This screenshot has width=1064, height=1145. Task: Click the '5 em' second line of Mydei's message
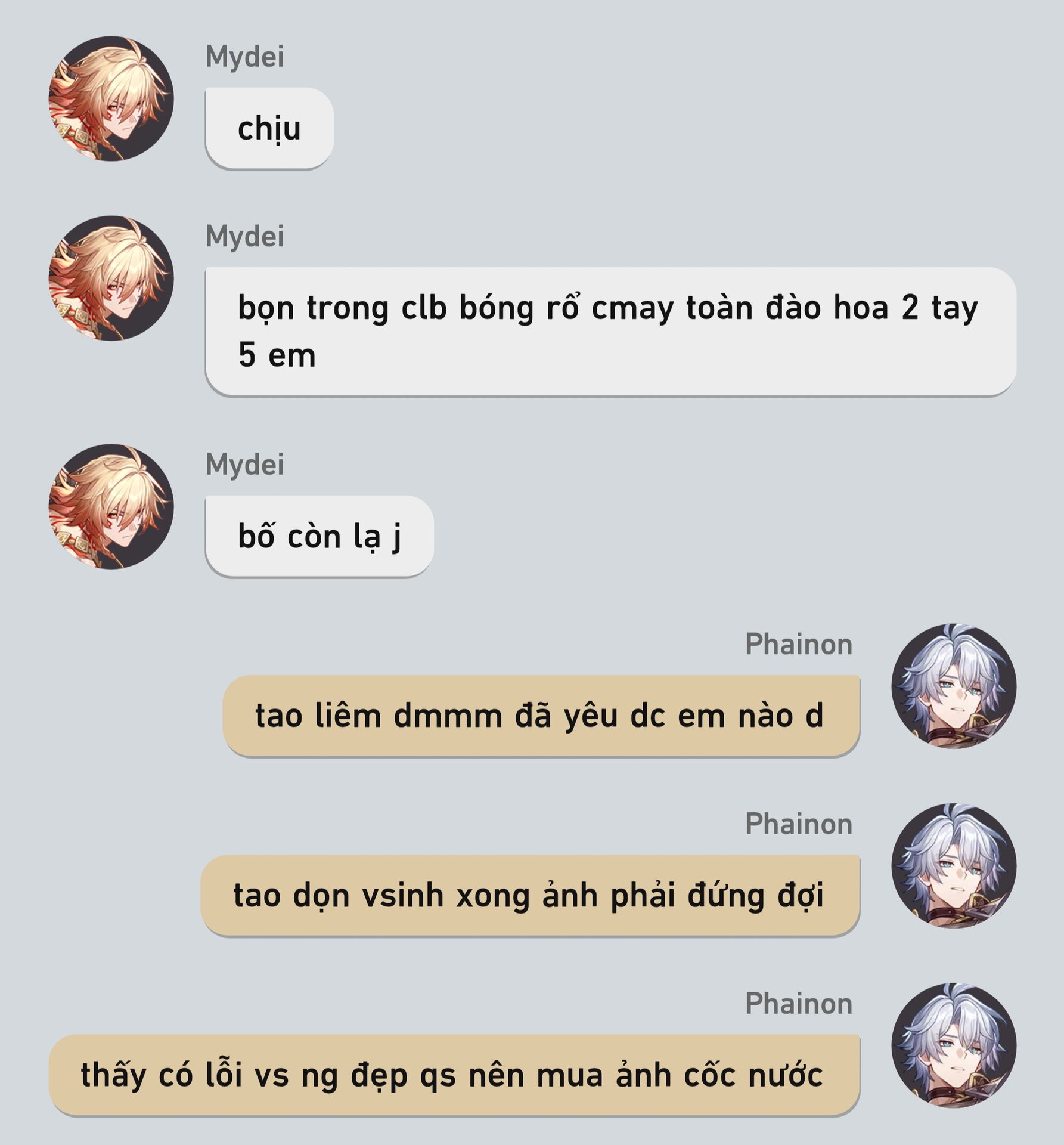click(x=277, y=355)
